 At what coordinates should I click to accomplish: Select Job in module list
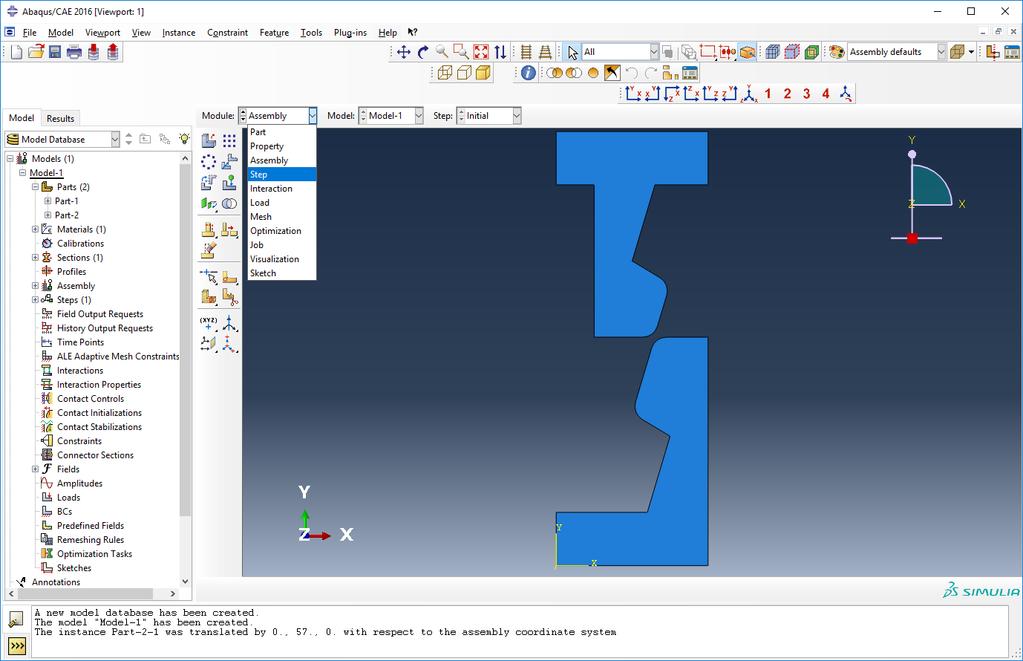pos(282,245)
